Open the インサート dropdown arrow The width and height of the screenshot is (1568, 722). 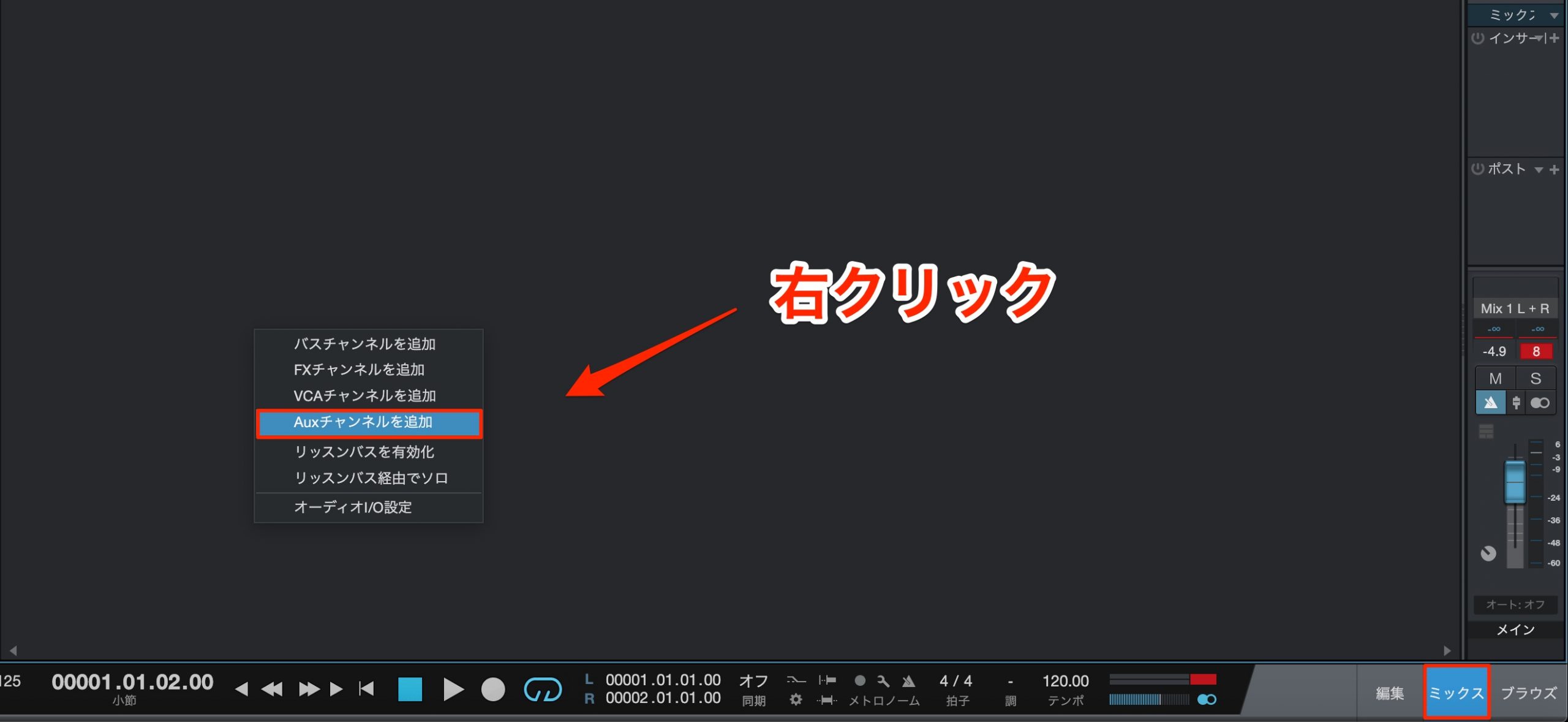coord(1538,39)
